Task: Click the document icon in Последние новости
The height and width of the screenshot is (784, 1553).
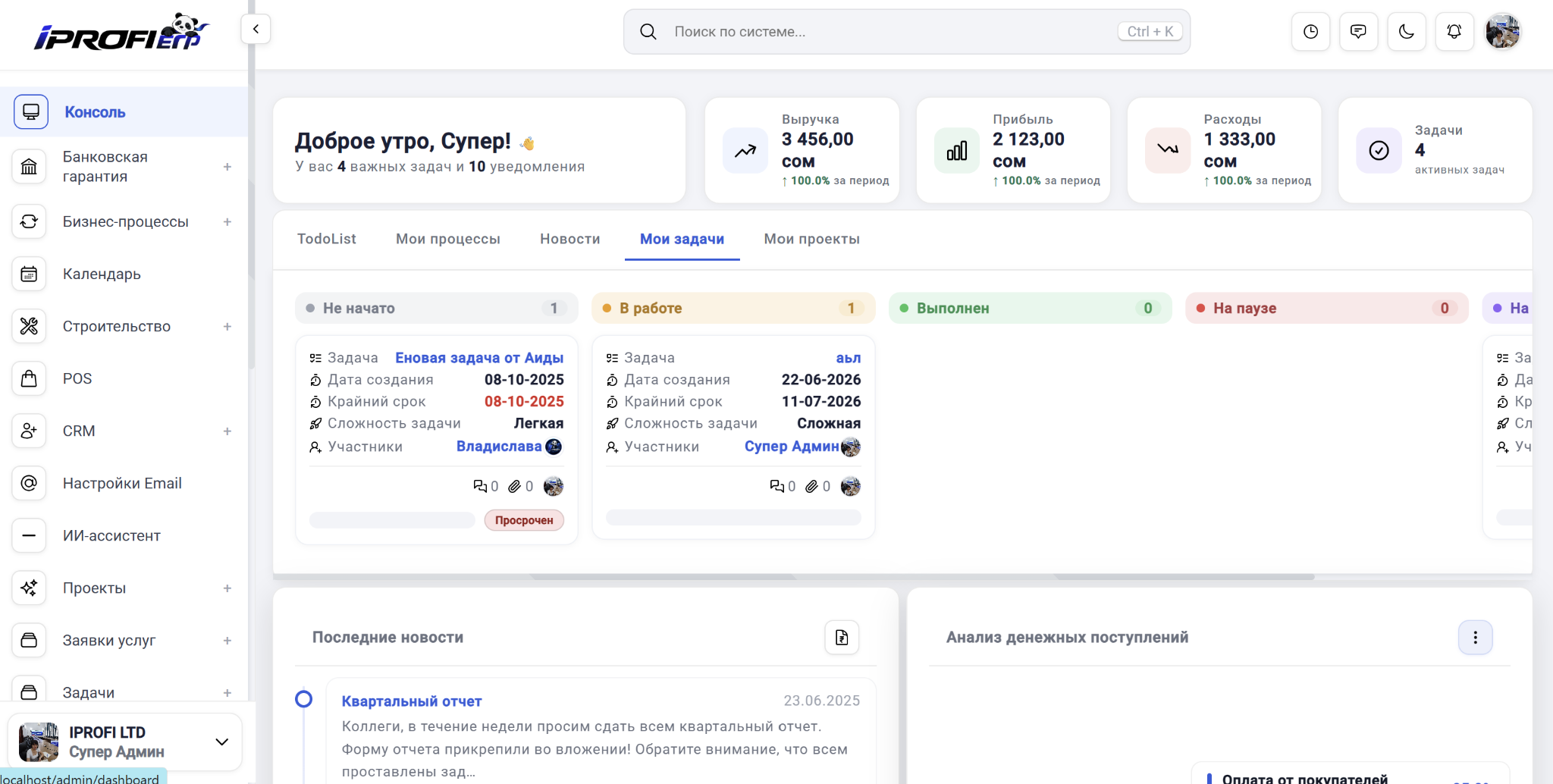Action: pyautogui.click(x=842, y=637)
